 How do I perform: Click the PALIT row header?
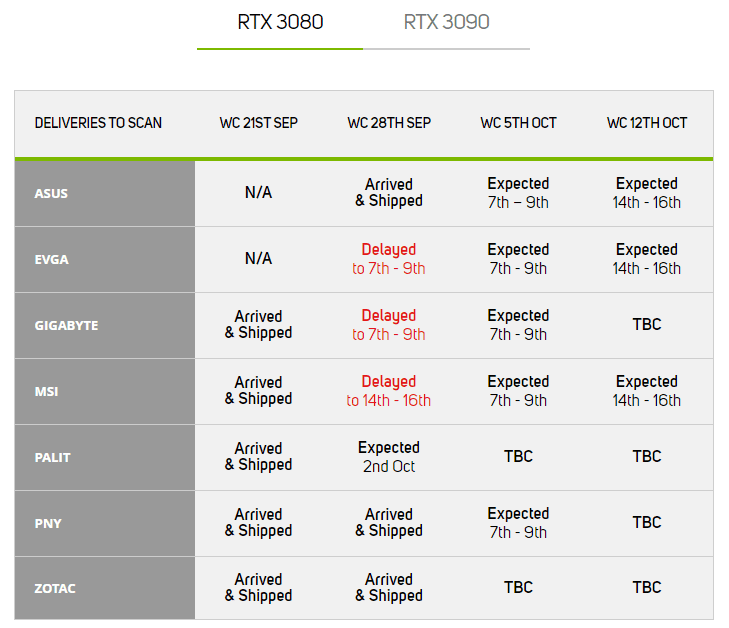click(x=52, y=457)
